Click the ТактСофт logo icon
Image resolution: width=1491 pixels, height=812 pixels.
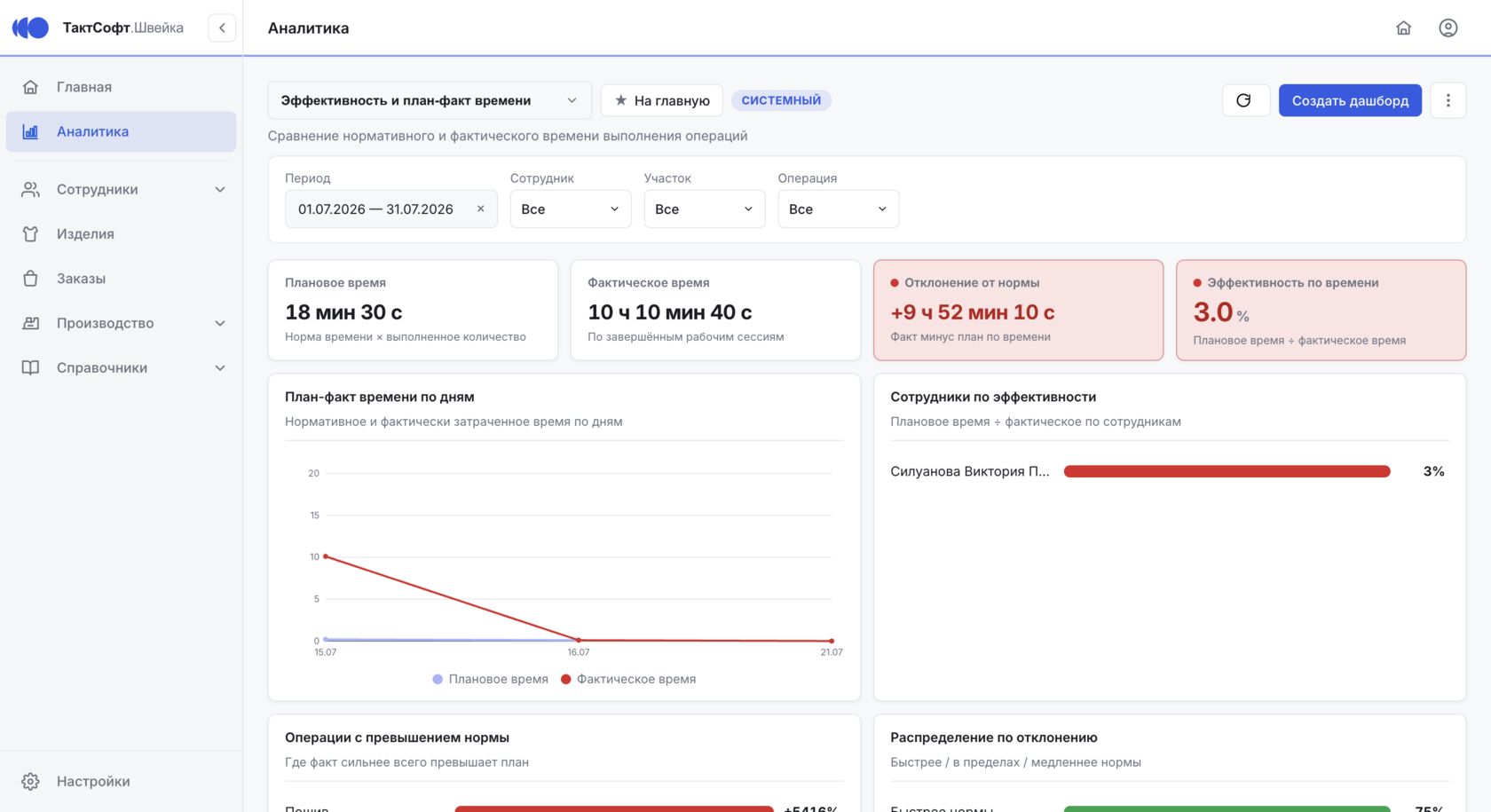[x=30, y=28]
